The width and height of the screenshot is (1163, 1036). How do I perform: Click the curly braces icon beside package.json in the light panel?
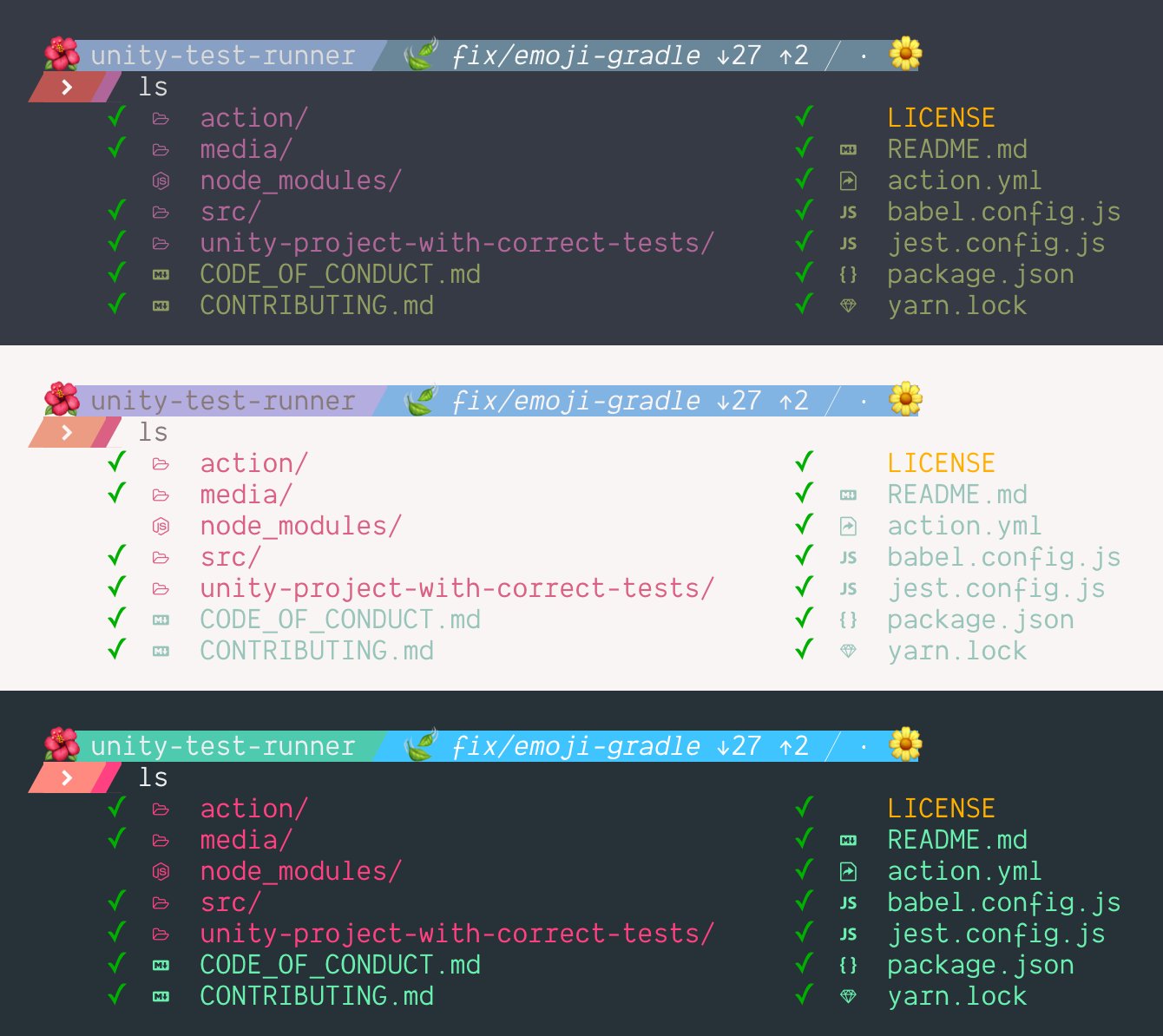[848, 620]
